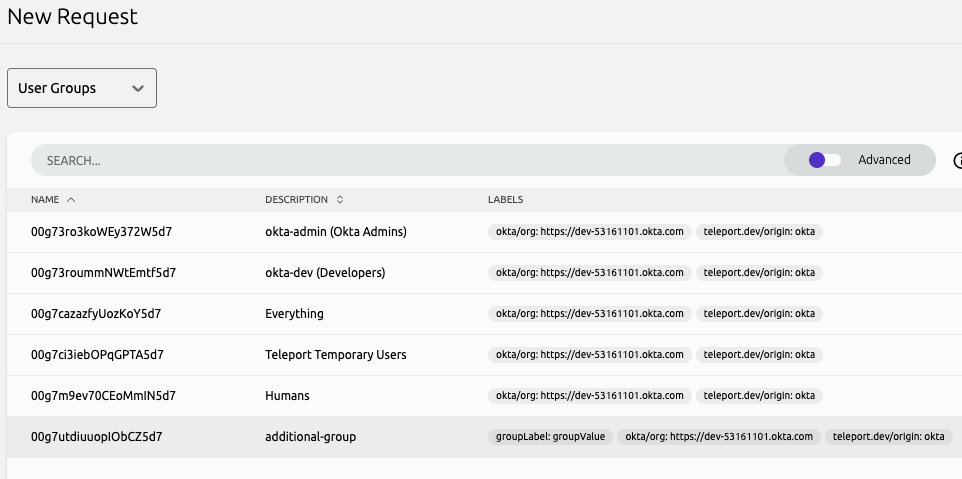
Task: Click okta/org label in Everything row
Action: click(589, 314)
